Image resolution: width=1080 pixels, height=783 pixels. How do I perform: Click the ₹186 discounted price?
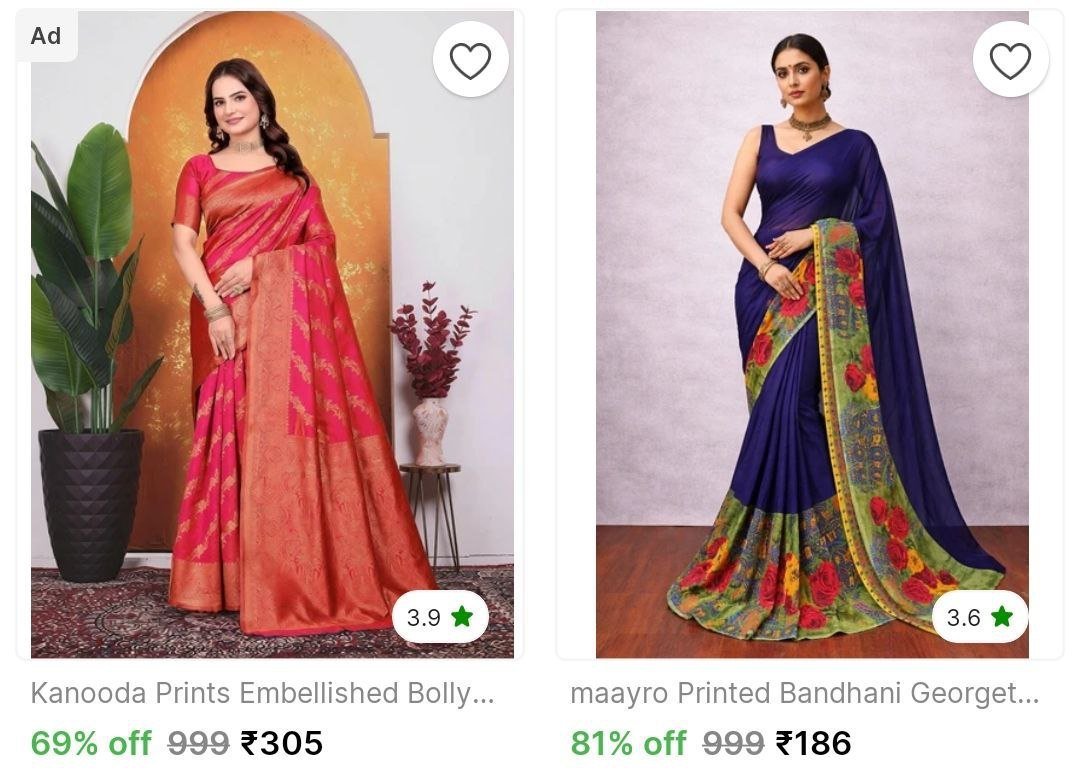click(x=813, y=743)
